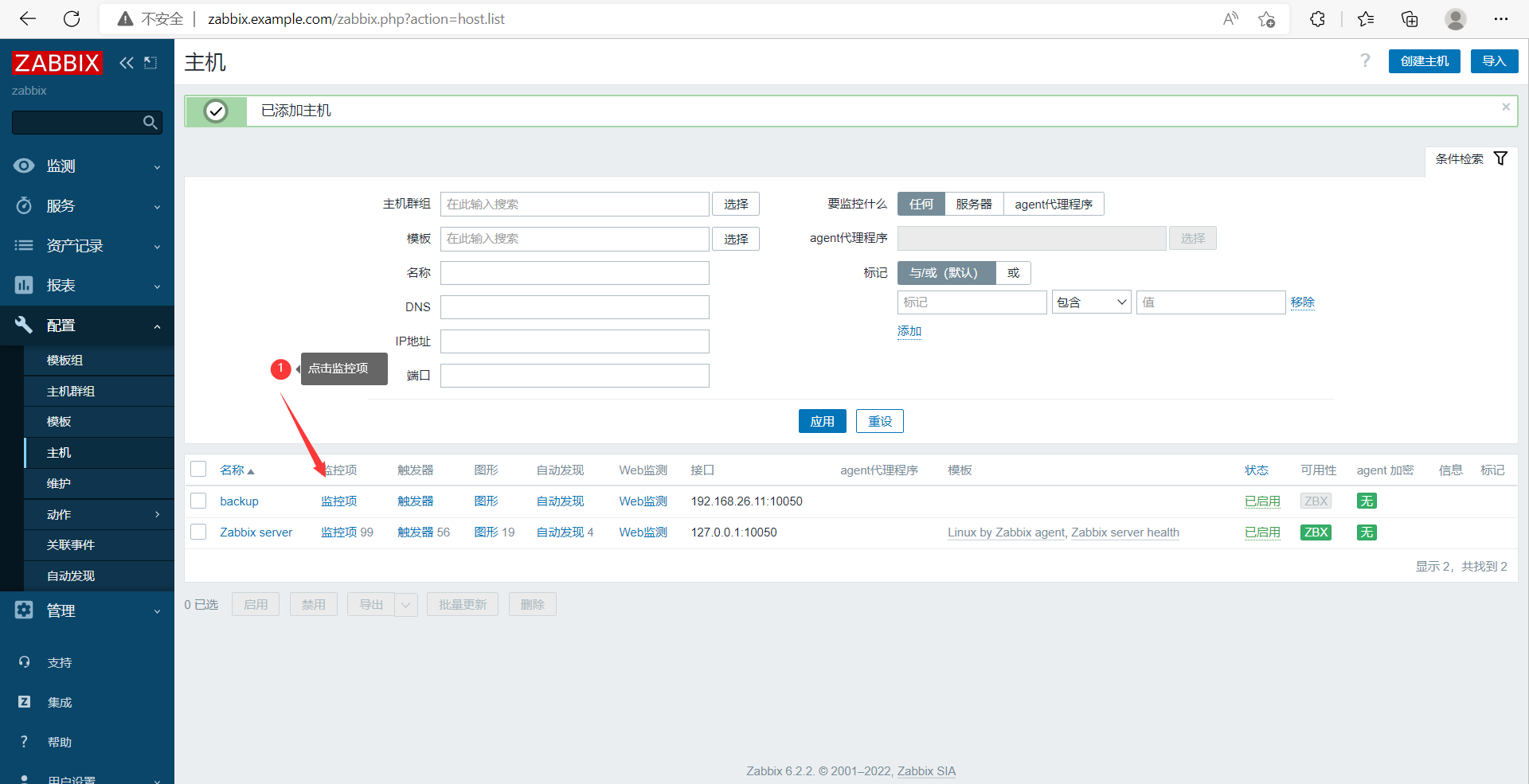Select the Zabbix server host checkbox
This screenshot has height=784, width=1529.
tap(198, 532)
